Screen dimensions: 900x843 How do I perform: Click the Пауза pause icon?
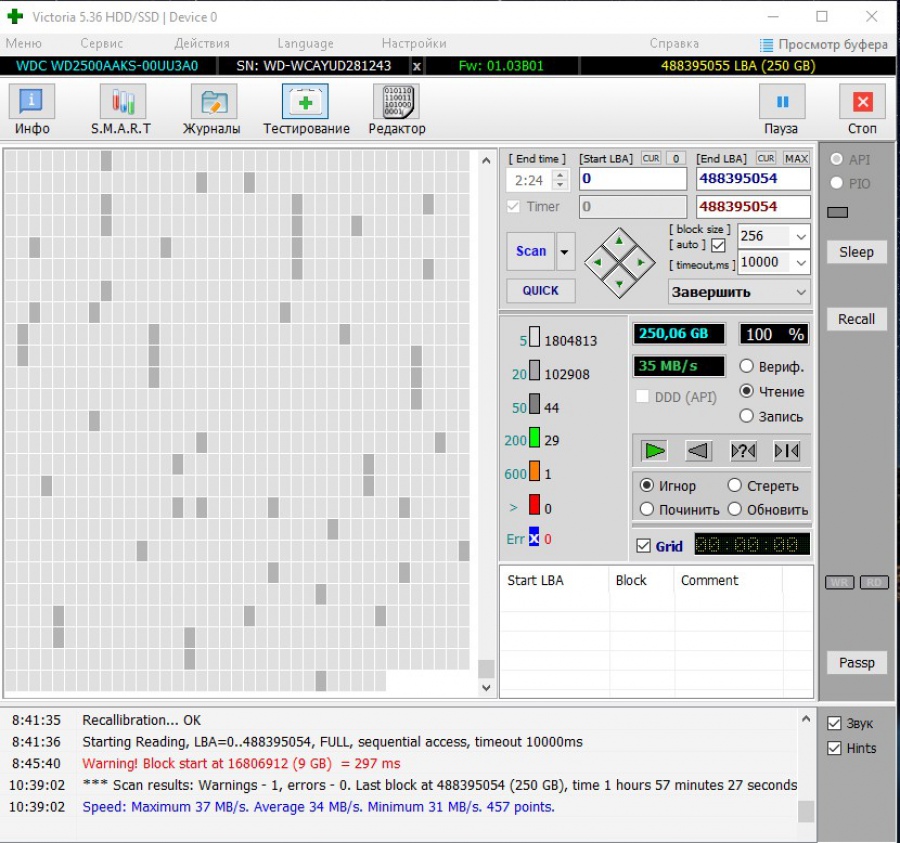pyautogui.click(x=781, y=102)
